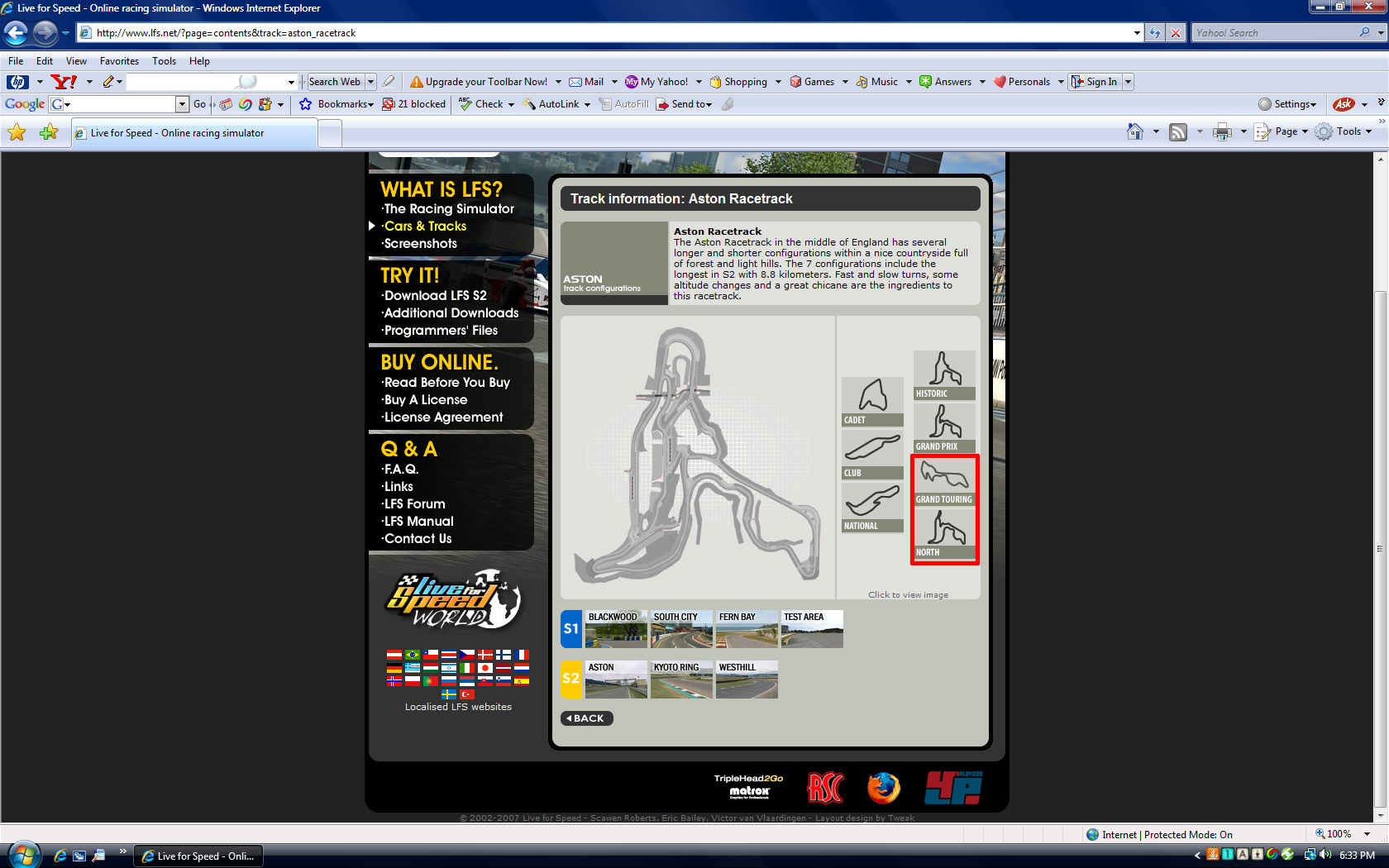
Task: Open the Help menu
Action: pos(199,61)
